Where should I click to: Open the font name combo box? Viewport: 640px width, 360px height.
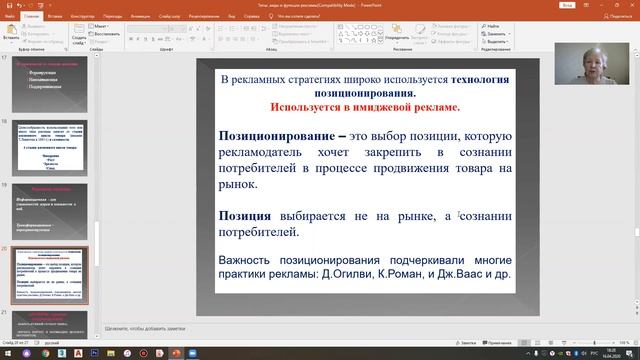(x=147, y=29)
